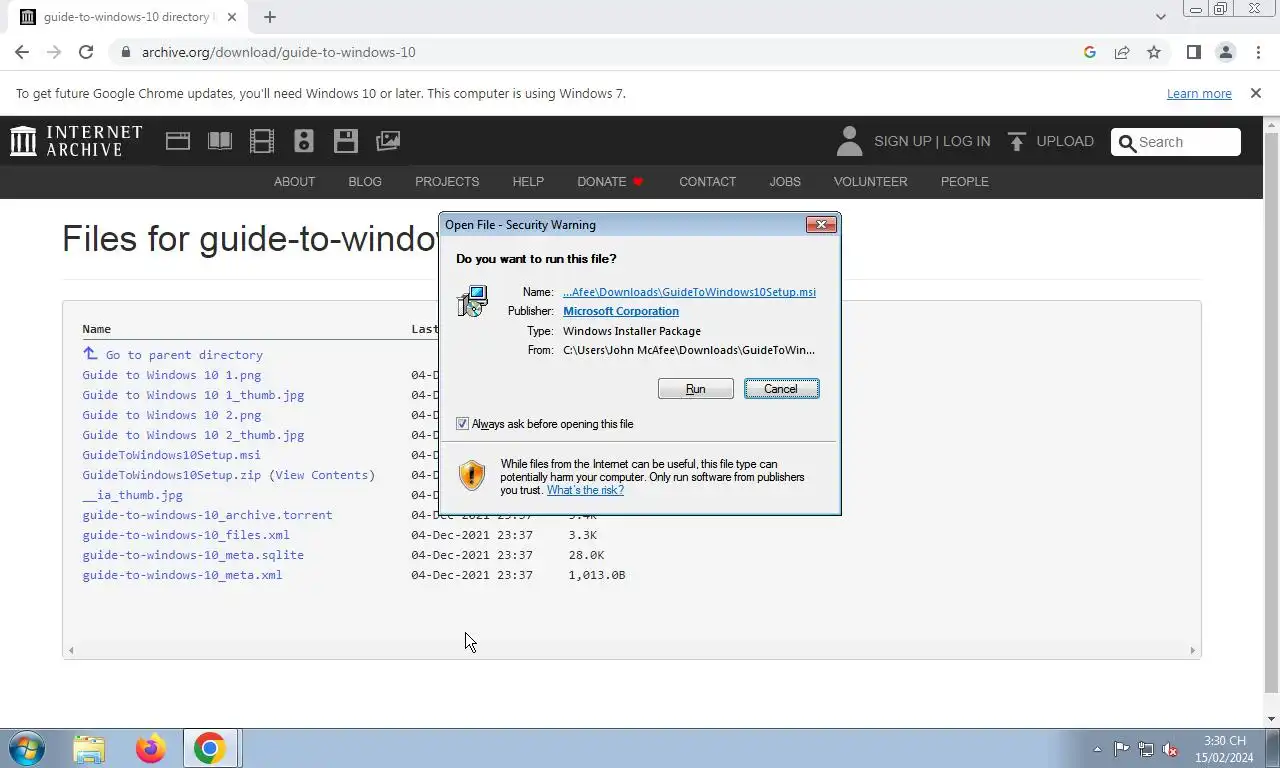Click Cancel in the security warning
This screenshot has height=768, width=1280.
click(781, 389)
